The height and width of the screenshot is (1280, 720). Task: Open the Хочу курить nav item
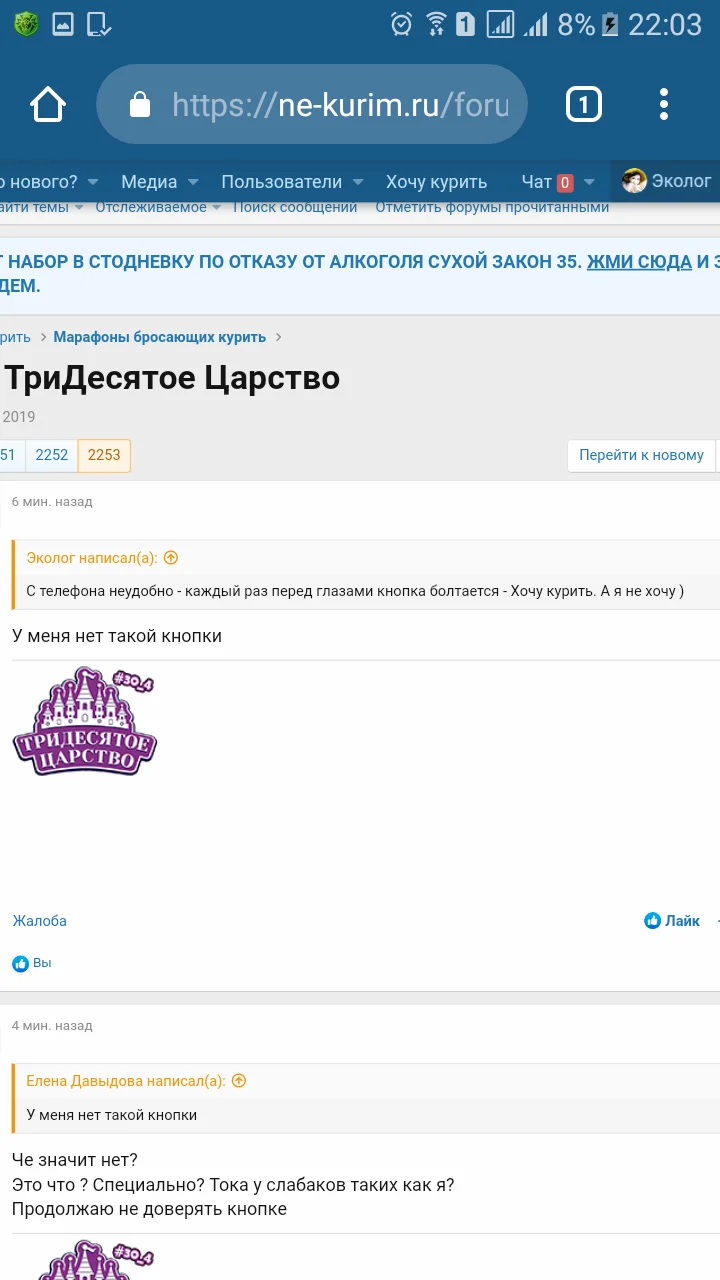[x=436, y=182]
